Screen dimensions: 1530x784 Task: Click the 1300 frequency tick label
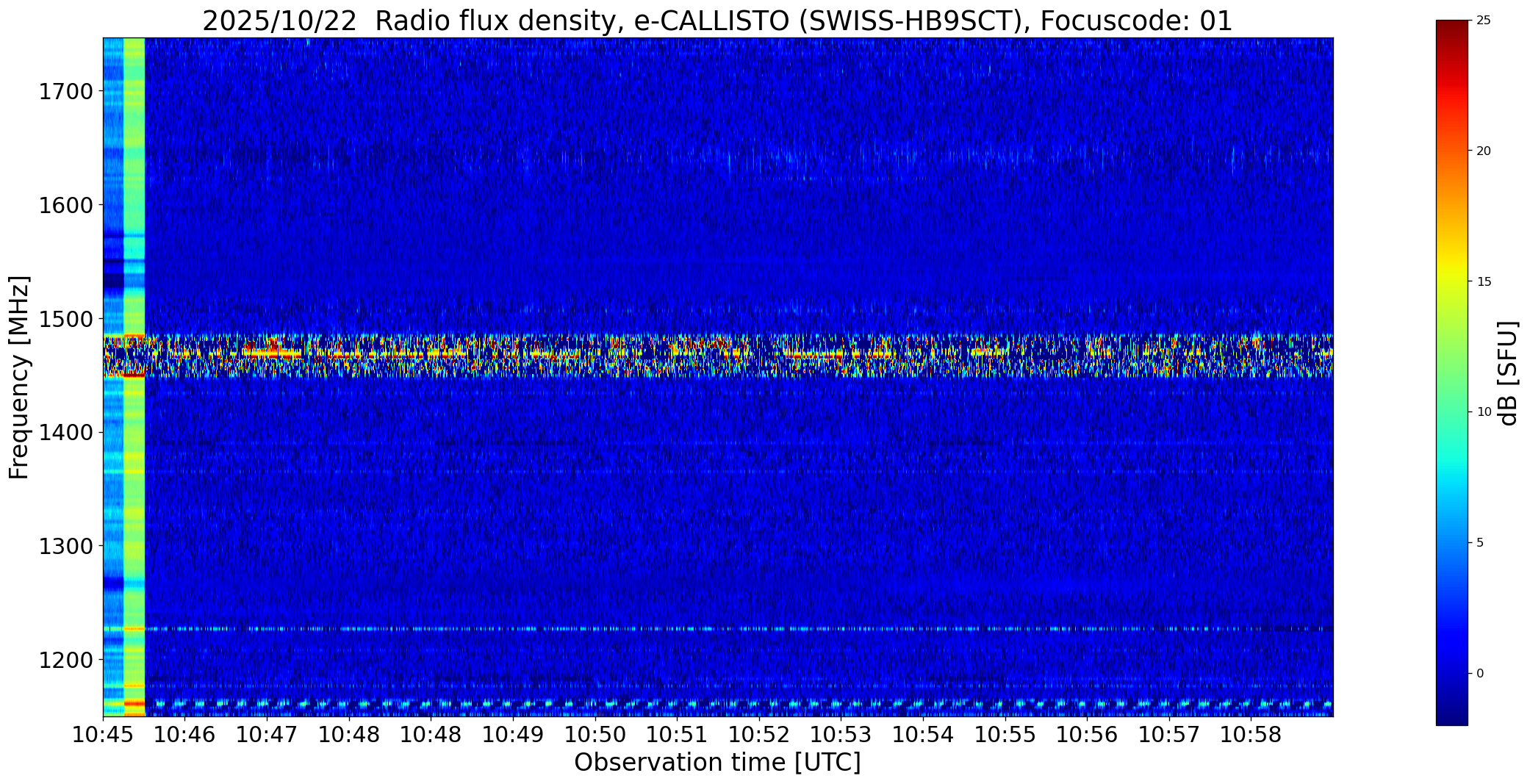tap(65, 546)
